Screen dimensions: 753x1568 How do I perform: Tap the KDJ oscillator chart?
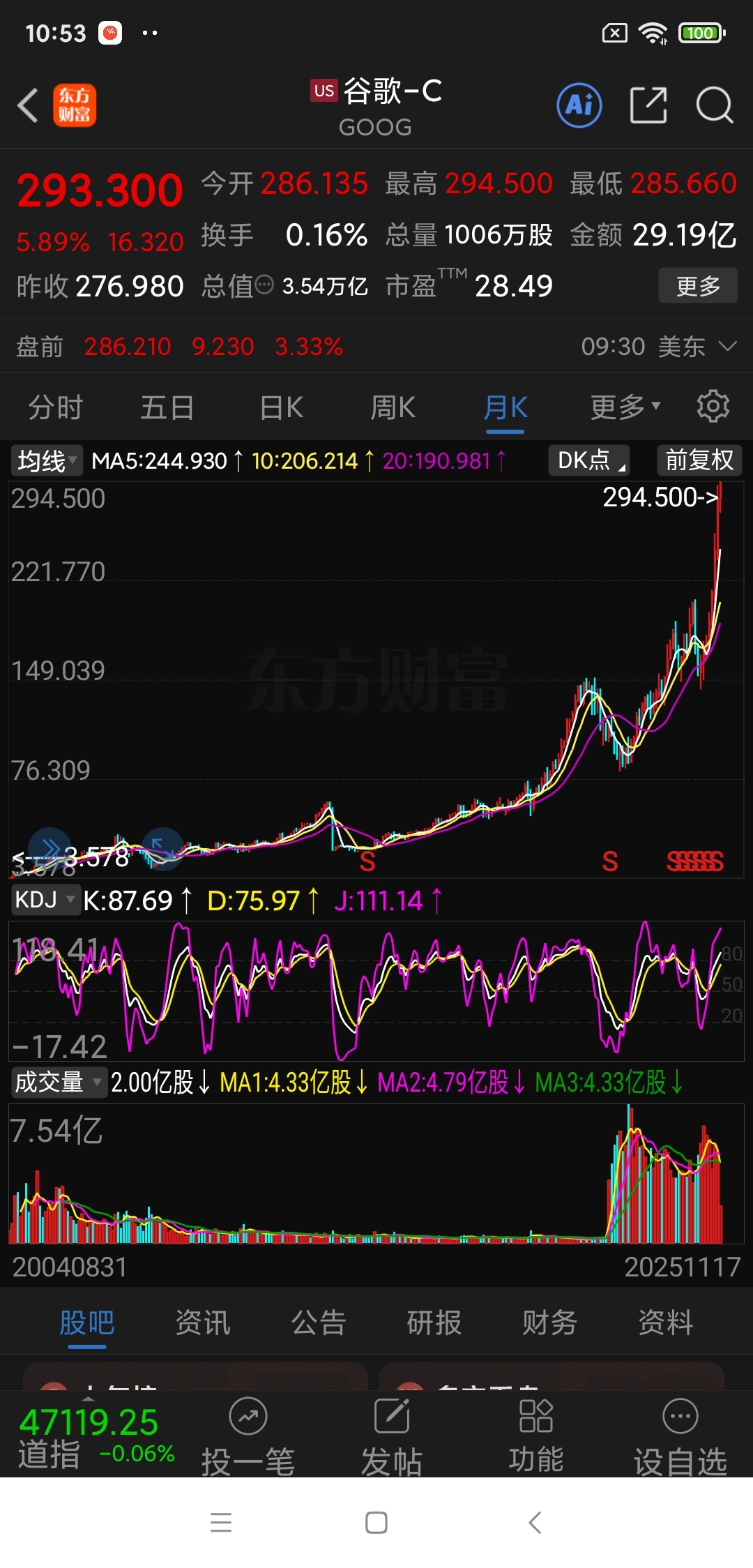[x=376, y=990]
